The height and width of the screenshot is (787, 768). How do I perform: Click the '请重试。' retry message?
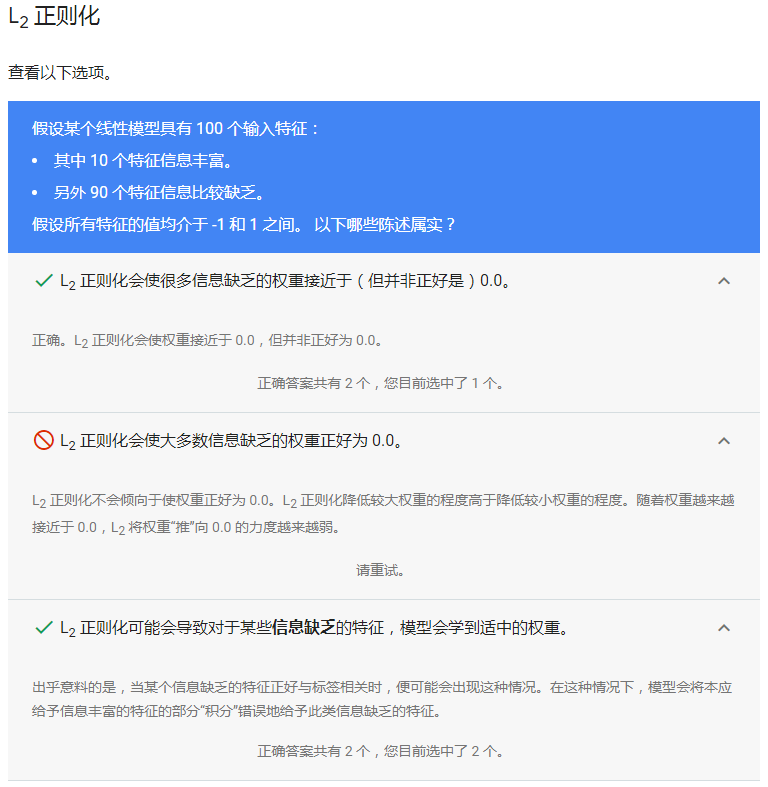380,570
